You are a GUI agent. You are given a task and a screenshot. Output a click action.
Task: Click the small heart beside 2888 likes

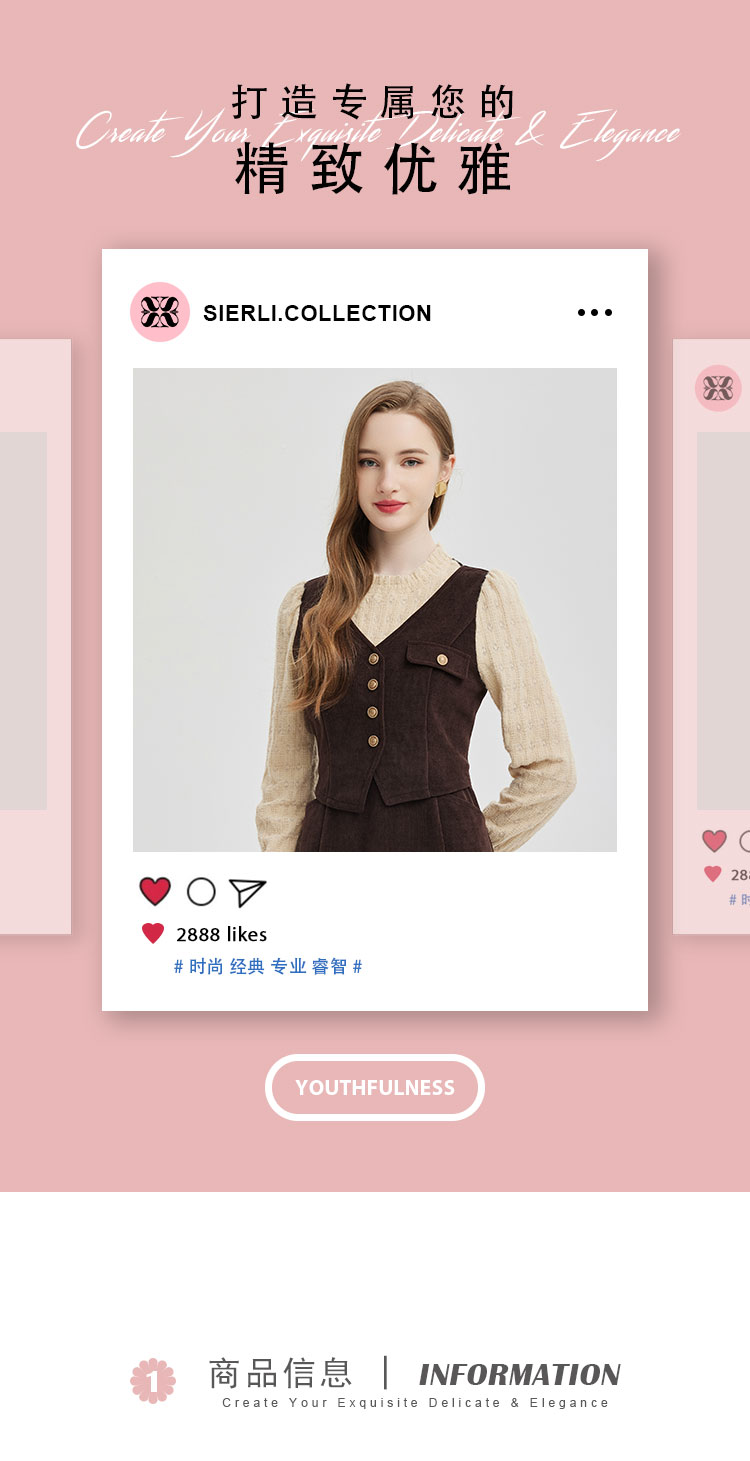pyautogui.click(x=153, y=934)
